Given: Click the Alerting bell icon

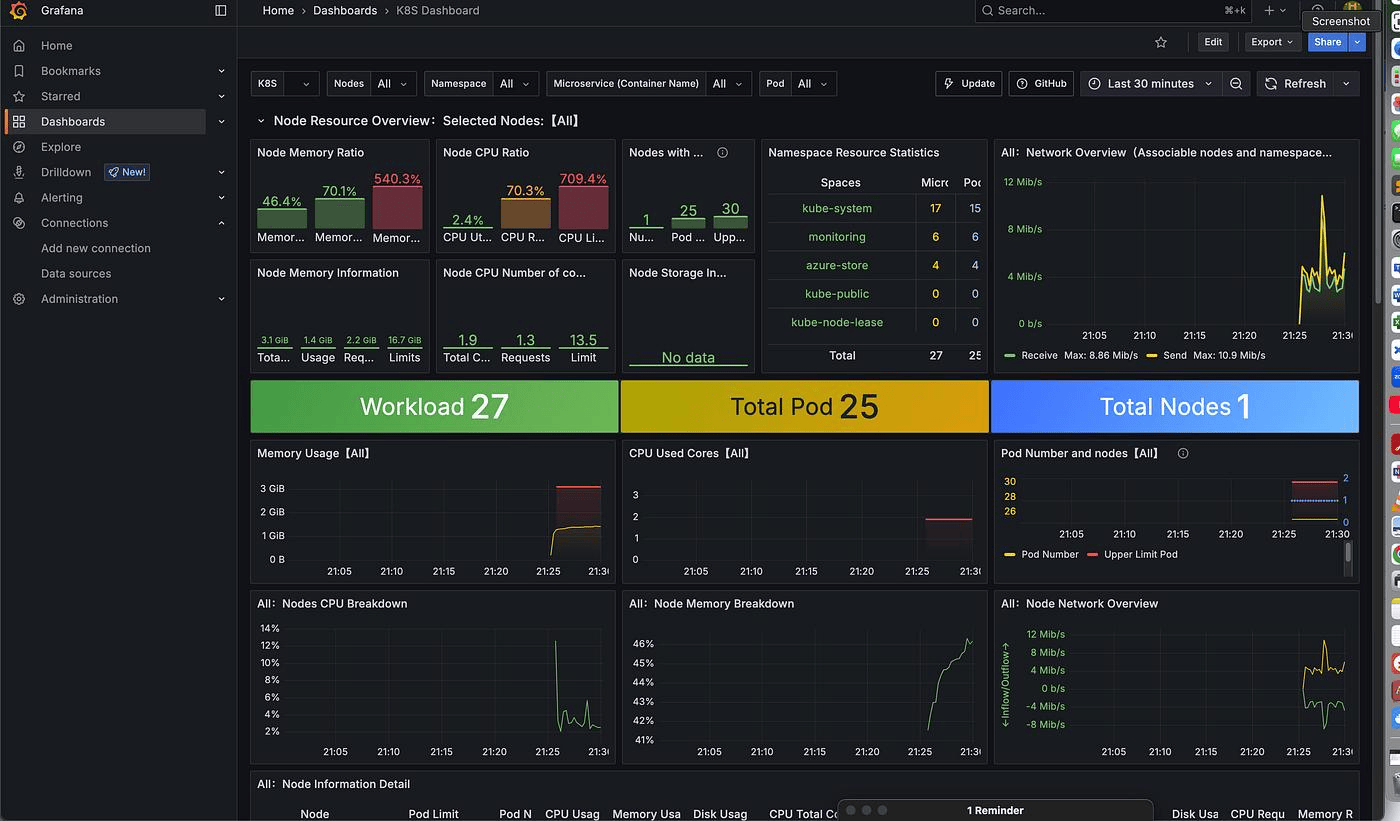Looking at the screenshot, I should point(19,198).
